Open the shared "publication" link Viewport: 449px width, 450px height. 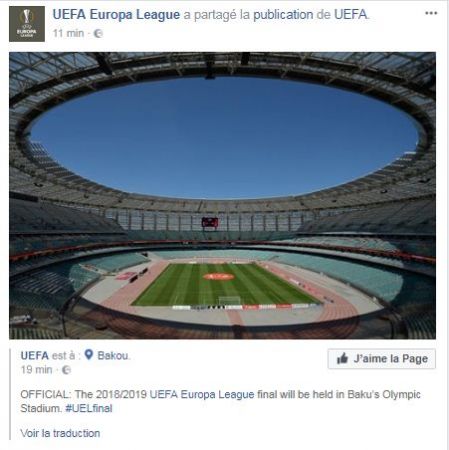(x=283, y=15)
